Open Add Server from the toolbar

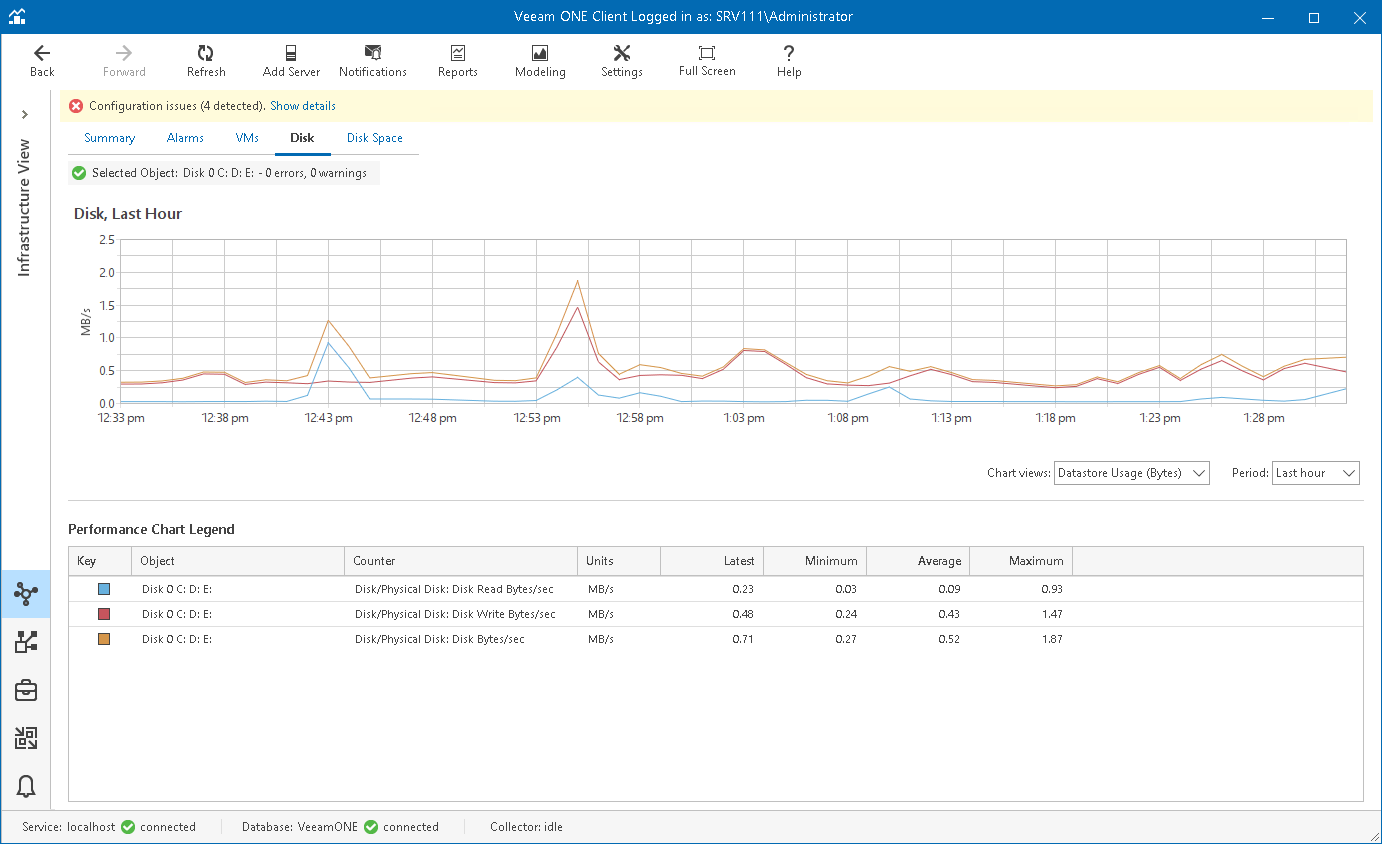point(291,60)
